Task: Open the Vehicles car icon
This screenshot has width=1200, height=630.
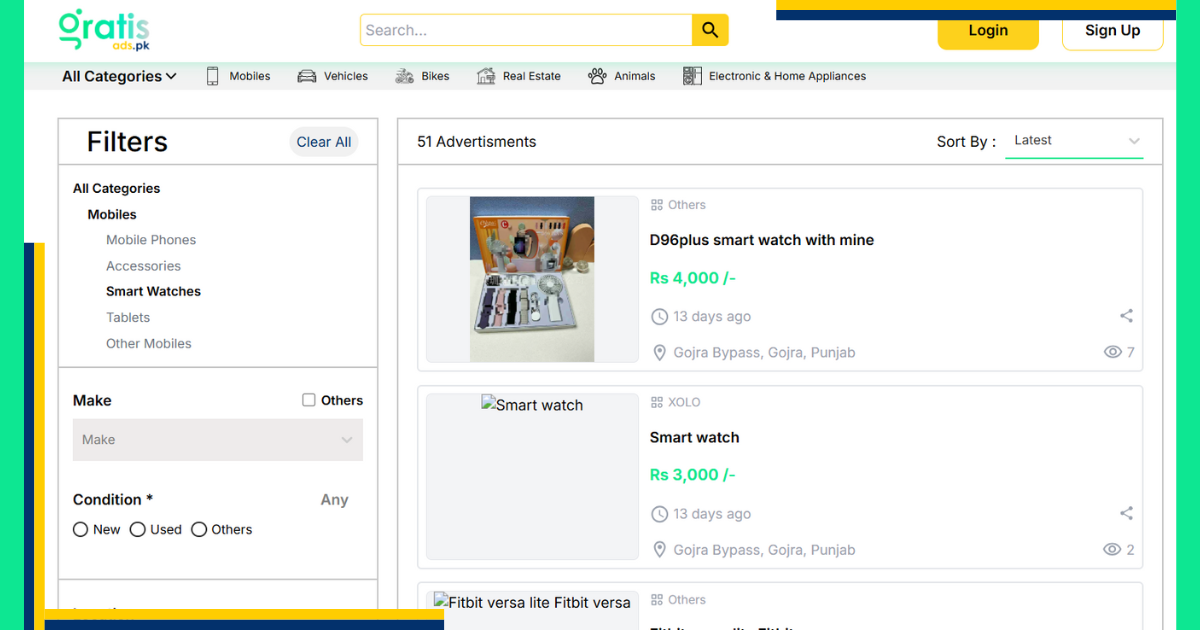Action: tap(307, 76)
